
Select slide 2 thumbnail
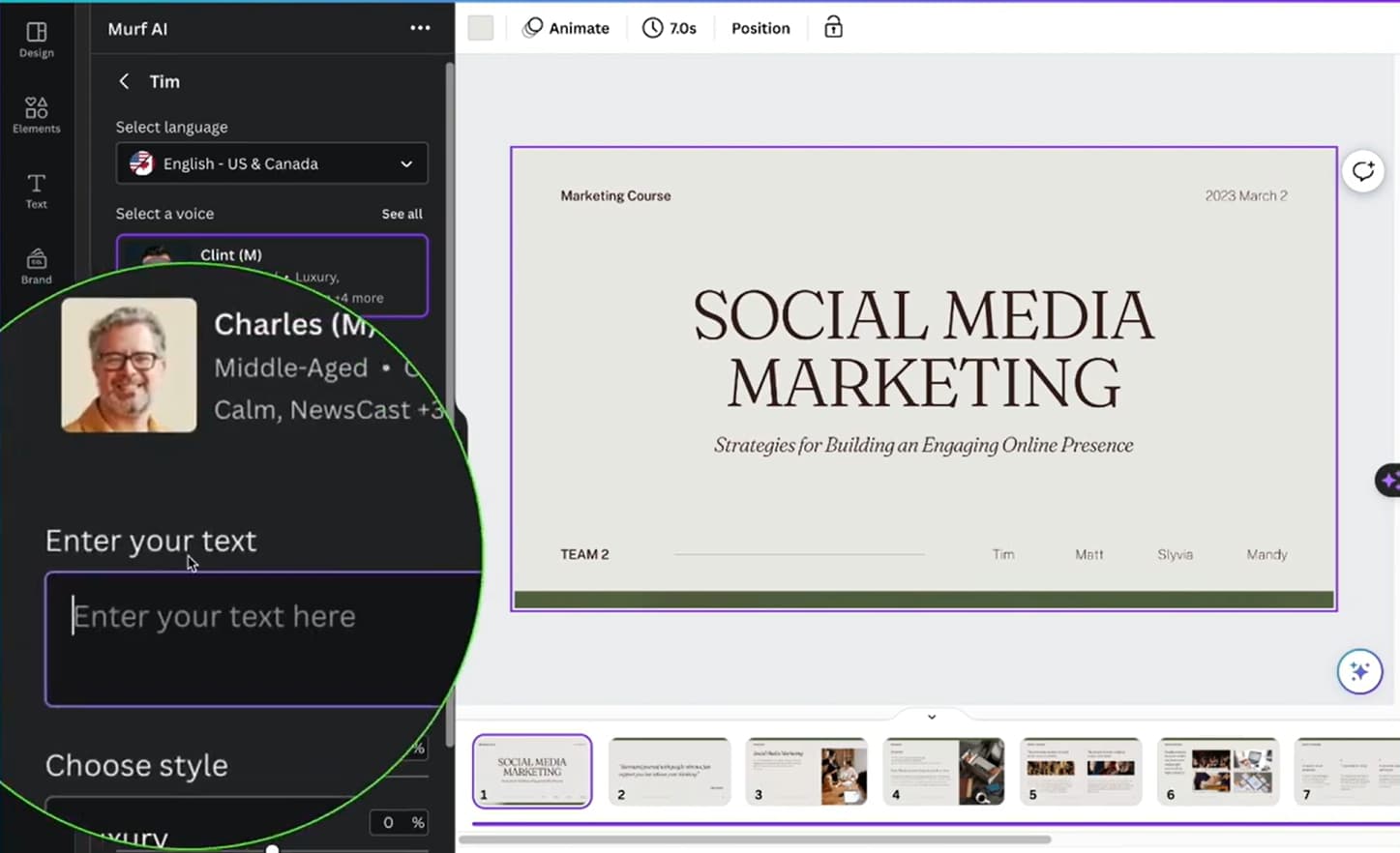pos(670,771)
